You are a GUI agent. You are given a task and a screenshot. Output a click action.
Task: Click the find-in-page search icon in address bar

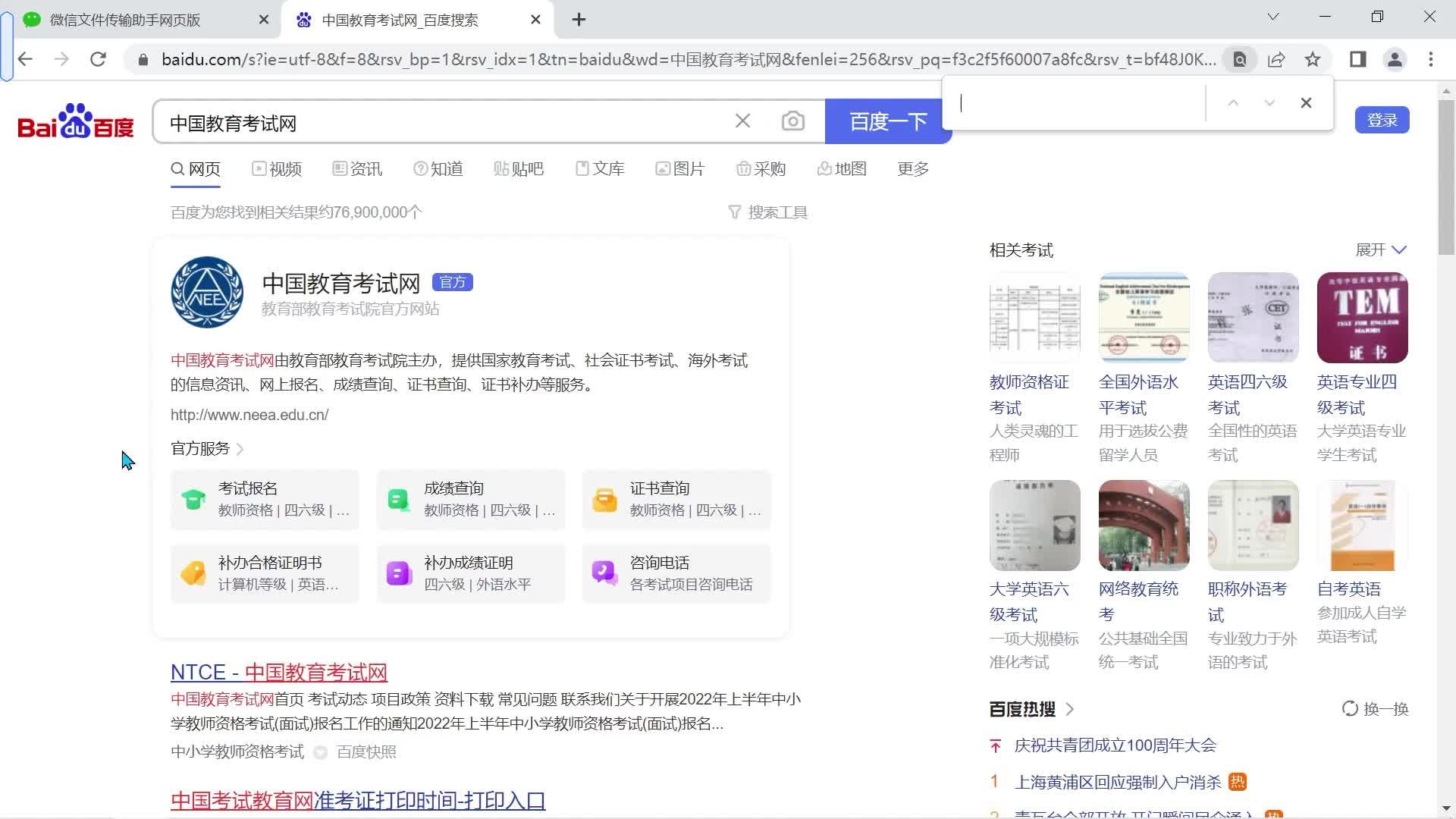(x=1240, y=59)
